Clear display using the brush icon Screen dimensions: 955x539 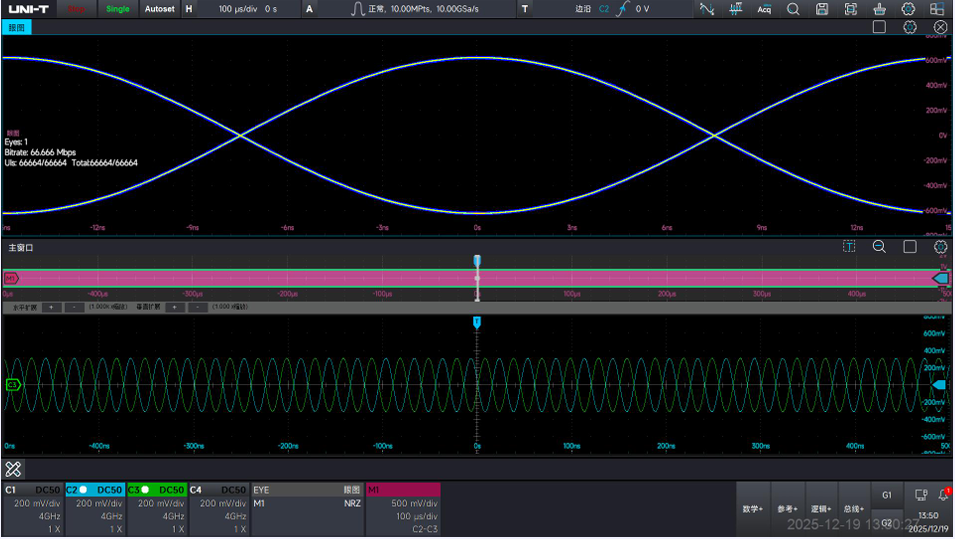tap(879, 9)
